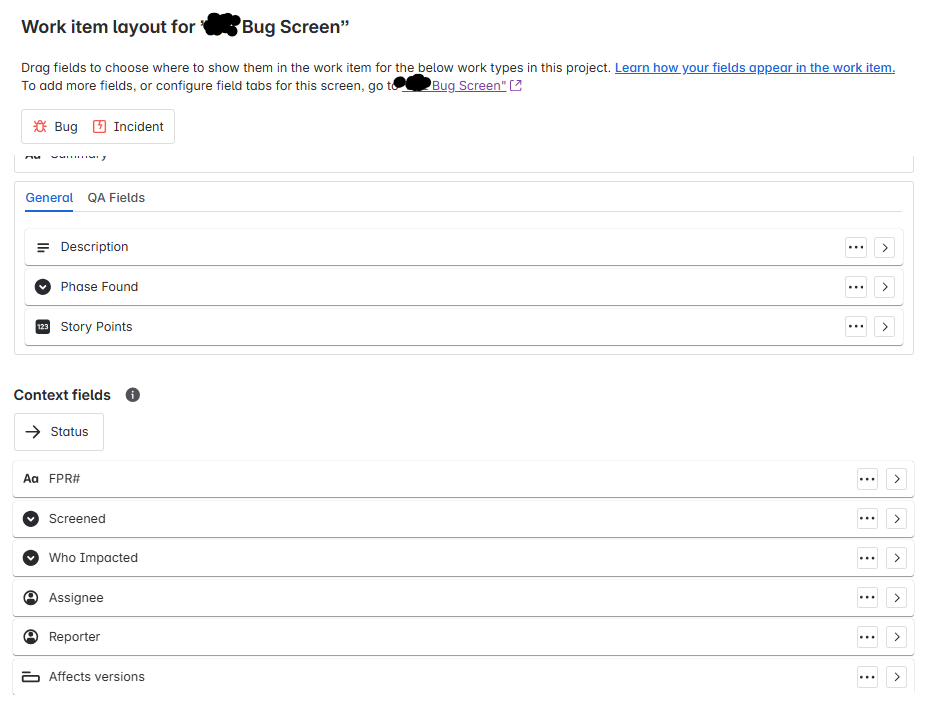Open more options for Screened field
Viewport: 930px width, 710px height.
coord(867,518)
